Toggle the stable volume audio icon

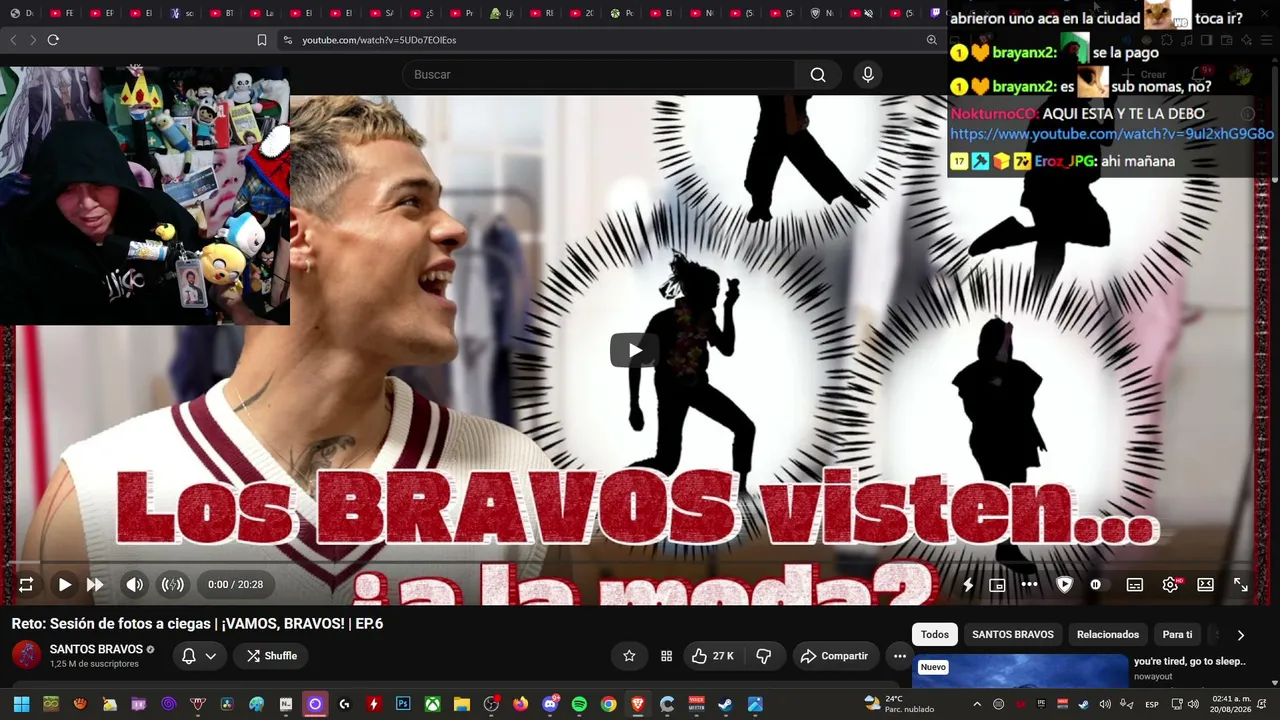coord(172,585)
